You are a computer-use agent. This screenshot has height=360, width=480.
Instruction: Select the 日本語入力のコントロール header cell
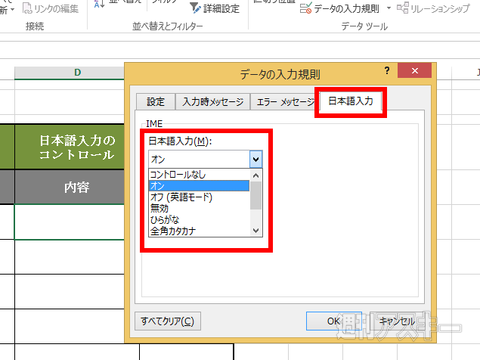coord(70,147)
